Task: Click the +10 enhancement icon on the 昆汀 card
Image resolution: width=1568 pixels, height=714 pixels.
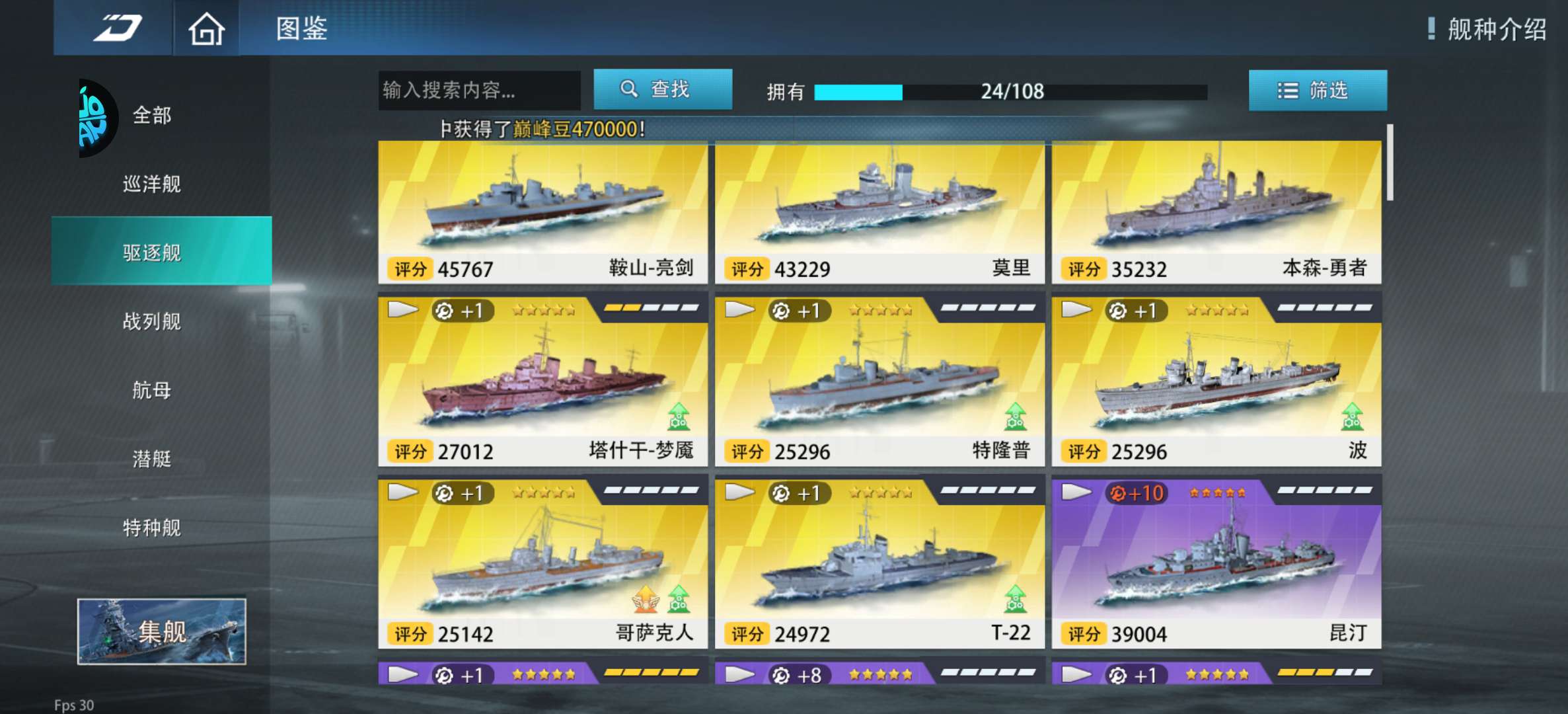Action: tap(1137, 493)
